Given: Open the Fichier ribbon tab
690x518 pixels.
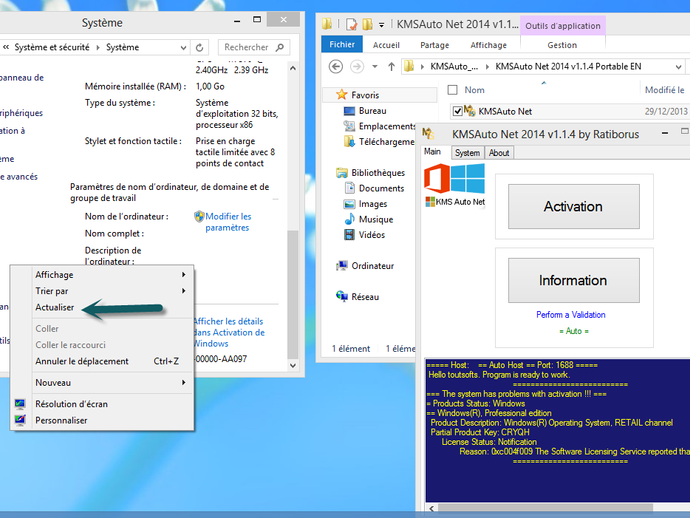Looking at the screenshot, I should pyautogui.click(x=342, y=44).
